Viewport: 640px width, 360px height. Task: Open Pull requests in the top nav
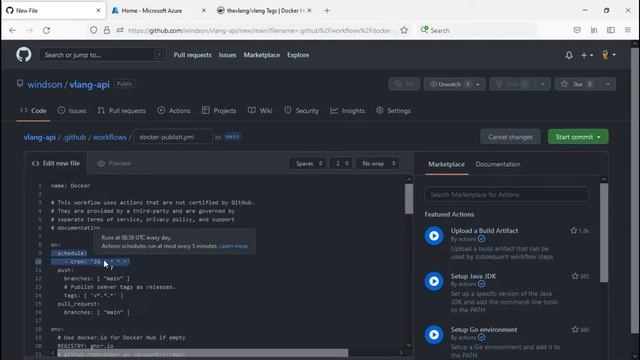[192, 55]
